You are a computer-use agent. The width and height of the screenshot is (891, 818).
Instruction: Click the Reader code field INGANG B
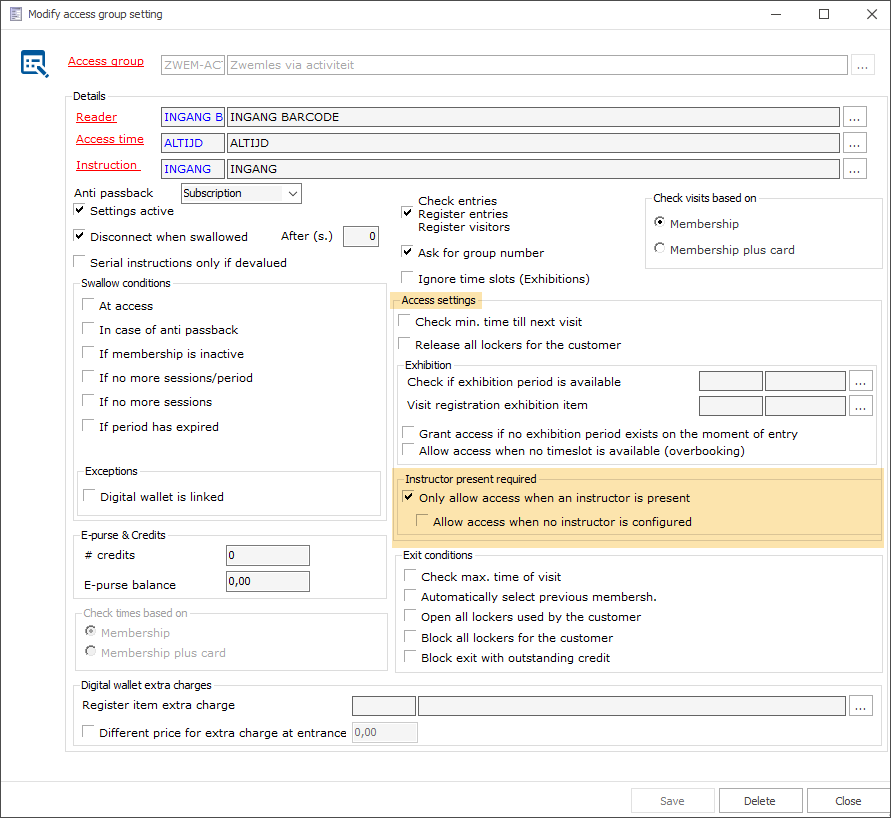[x=193, y=117]
